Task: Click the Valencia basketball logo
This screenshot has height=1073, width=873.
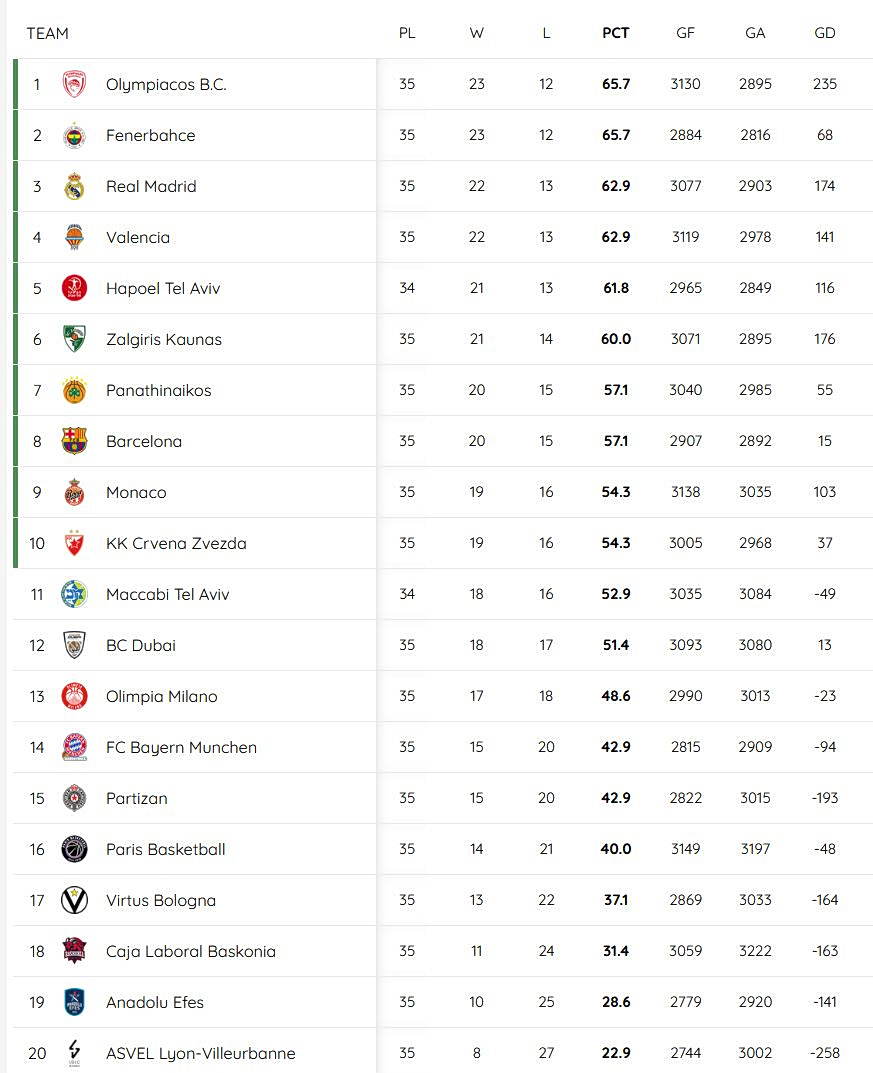Action: 74,238
